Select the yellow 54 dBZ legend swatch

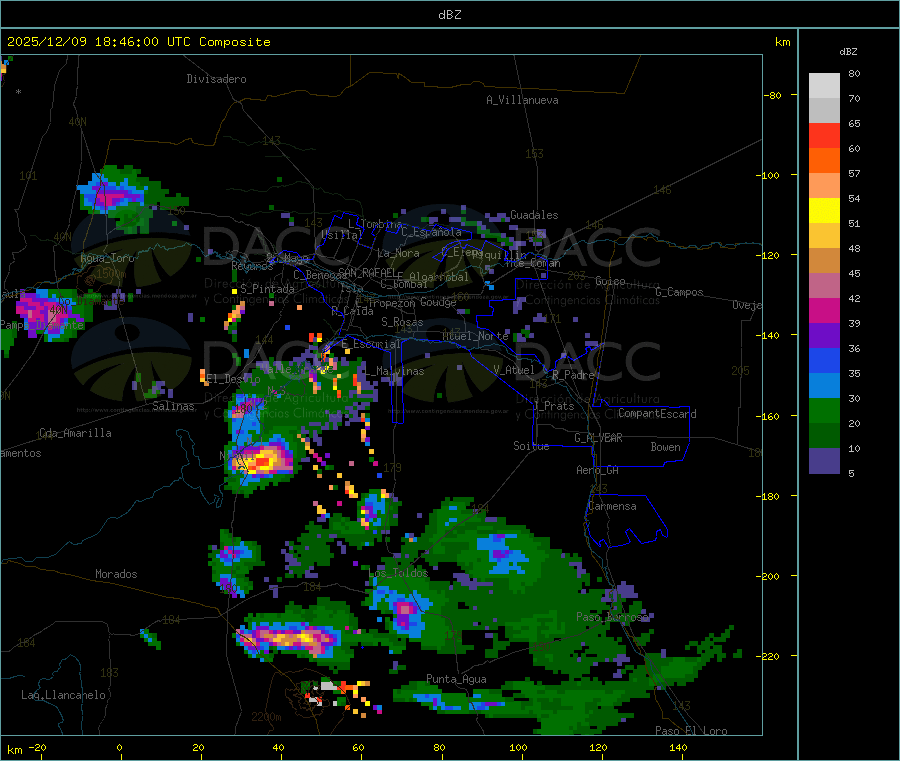(824, 211)
